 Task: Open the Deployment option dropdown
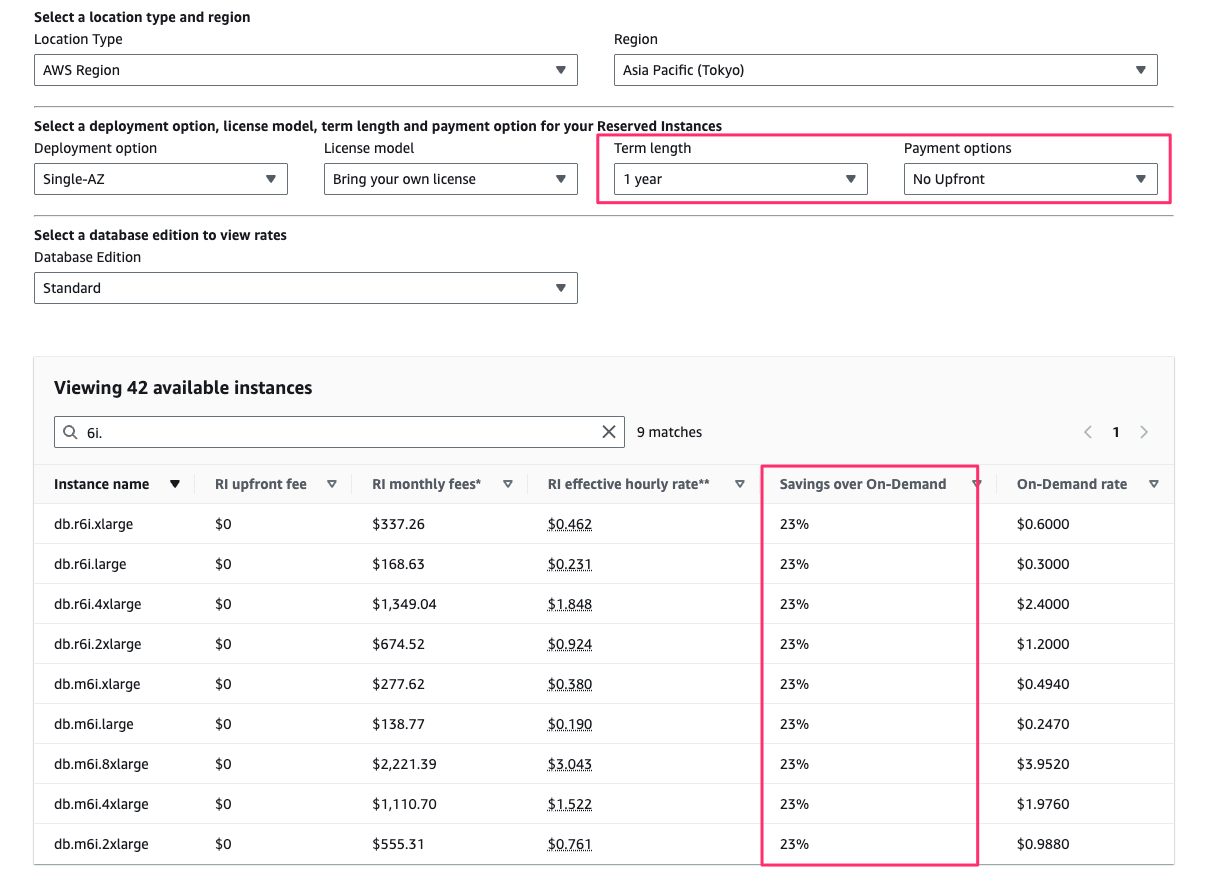tap(161, 179)
